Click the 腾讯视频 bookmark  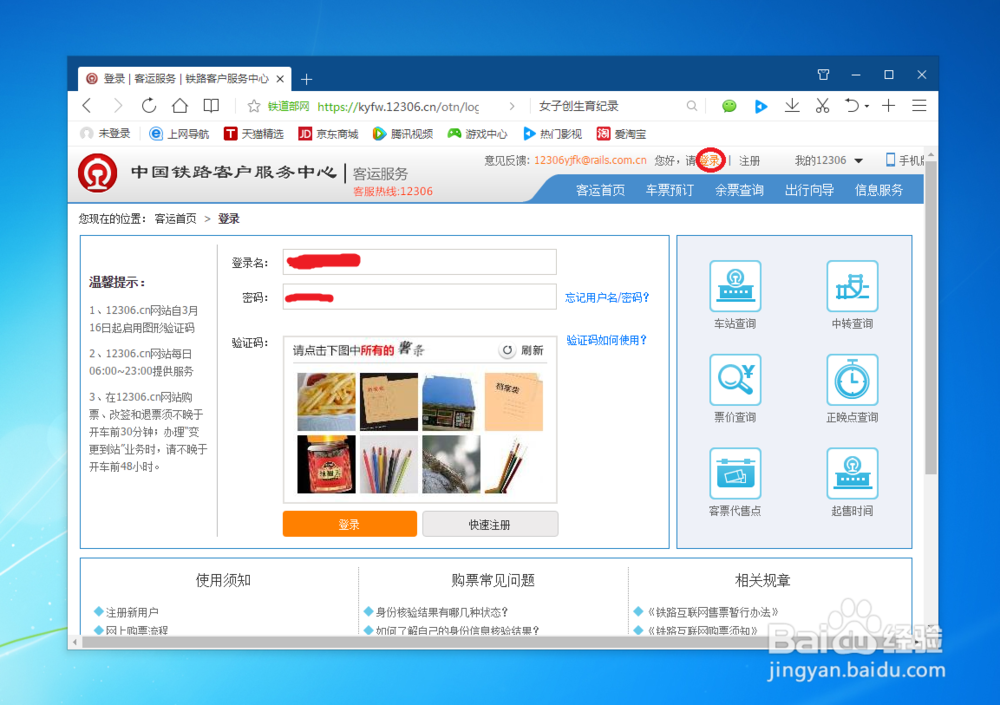[403, 134]
